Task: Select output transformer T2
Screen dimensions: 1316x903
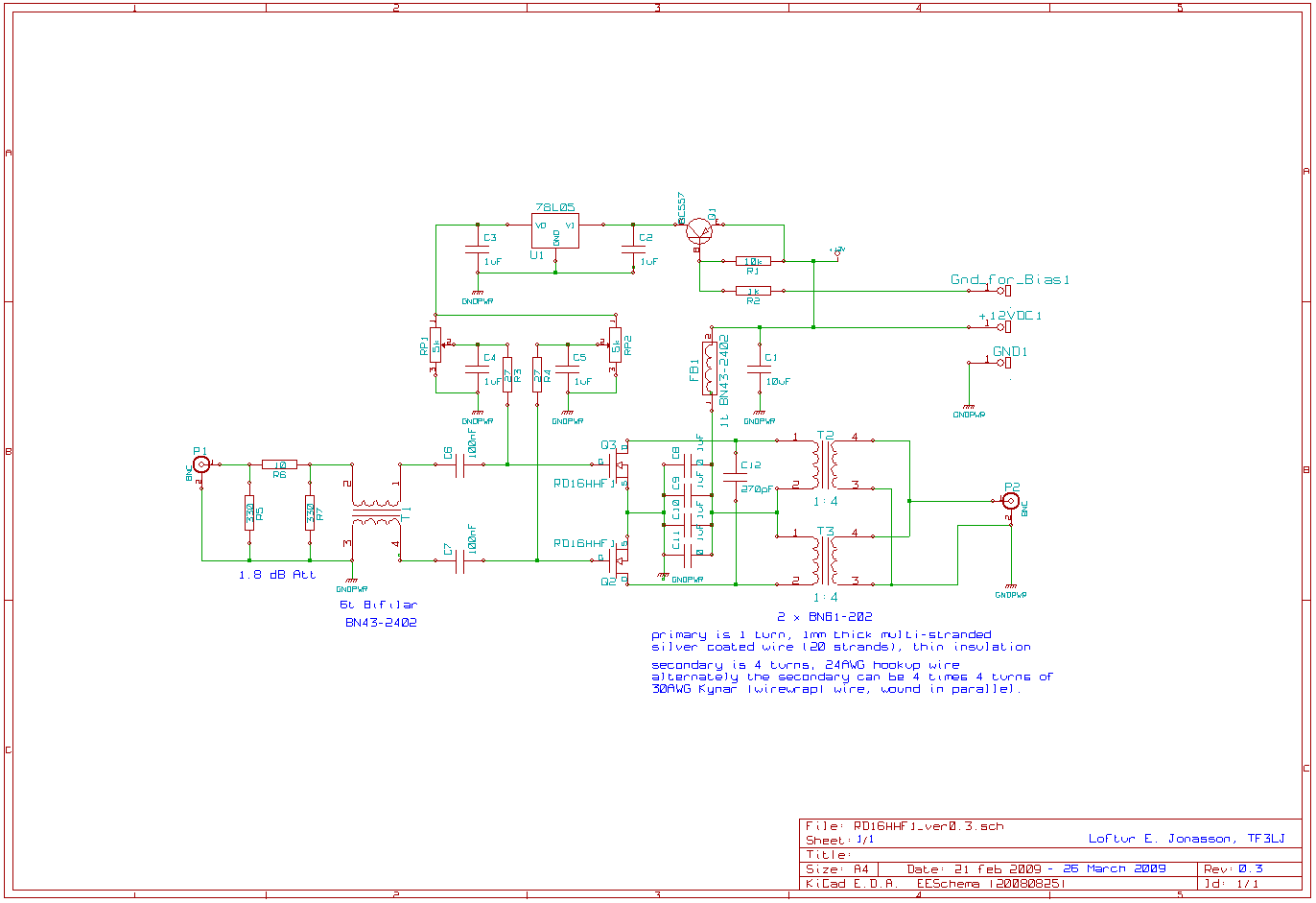Action: [x=825, y=463]
